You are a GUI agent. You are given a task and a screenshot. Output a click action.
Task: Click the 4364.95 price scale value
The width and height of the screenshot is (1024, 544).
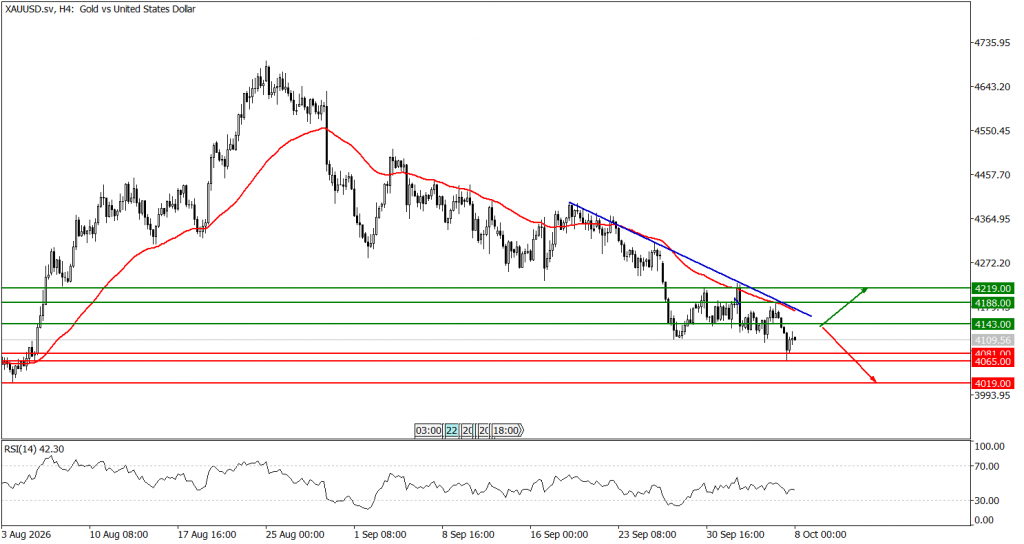993,219
